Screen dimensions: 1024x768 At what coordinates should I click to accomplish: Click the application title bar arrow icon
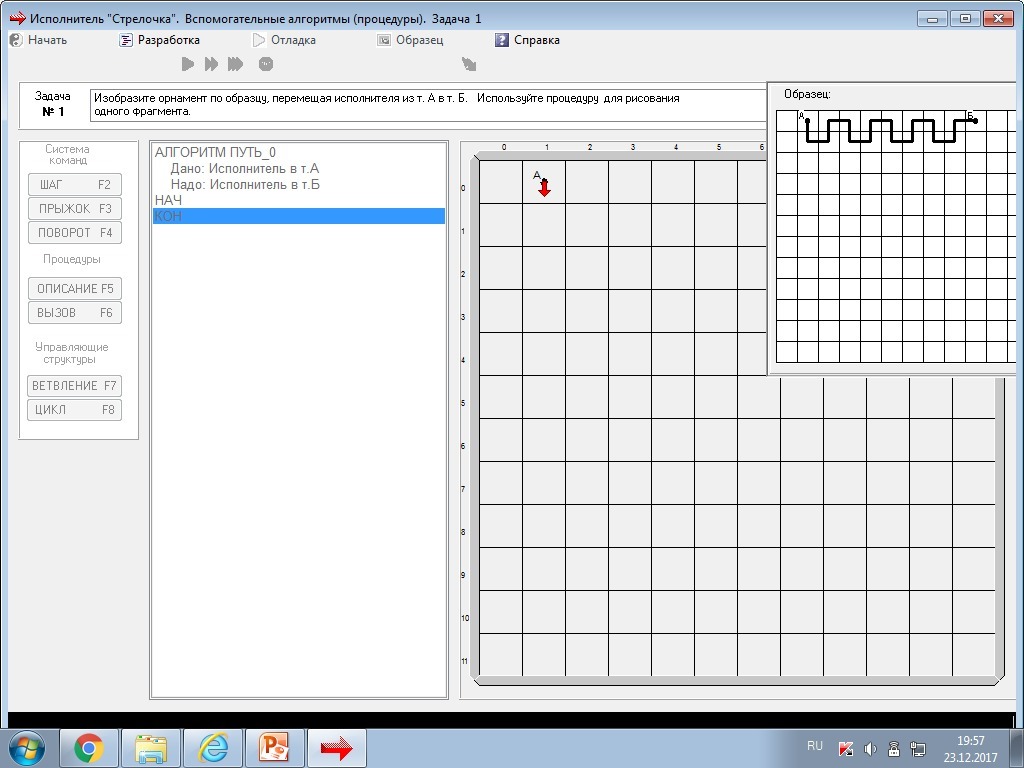(x=18, y=18)
